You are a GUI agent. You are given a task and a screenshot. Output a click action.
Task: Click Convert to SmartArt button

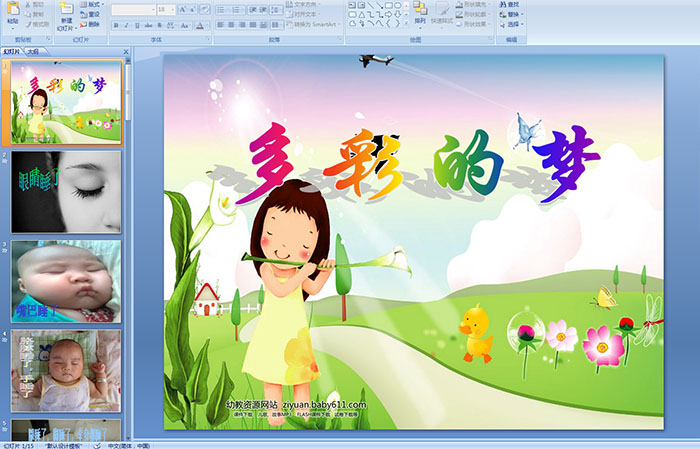313,25
